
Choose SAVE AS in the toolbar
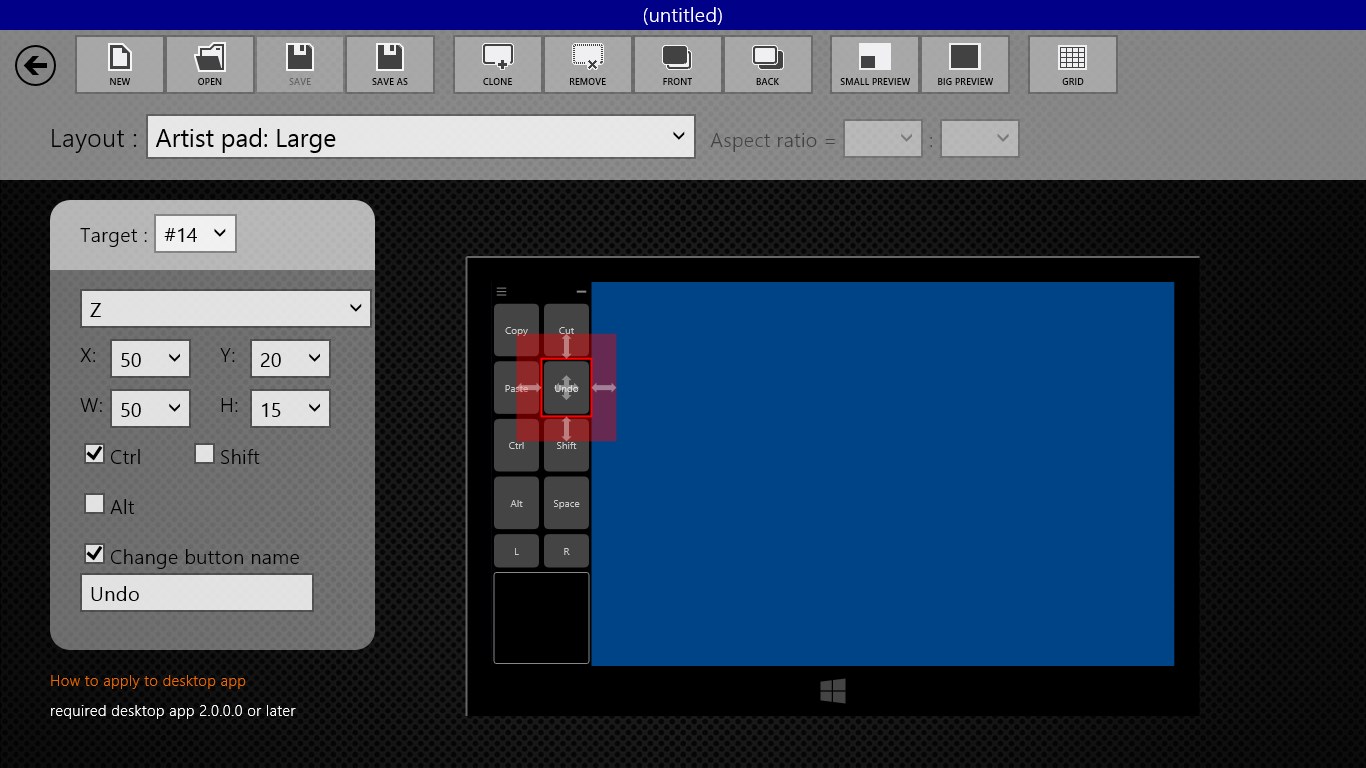pos(390,65)
